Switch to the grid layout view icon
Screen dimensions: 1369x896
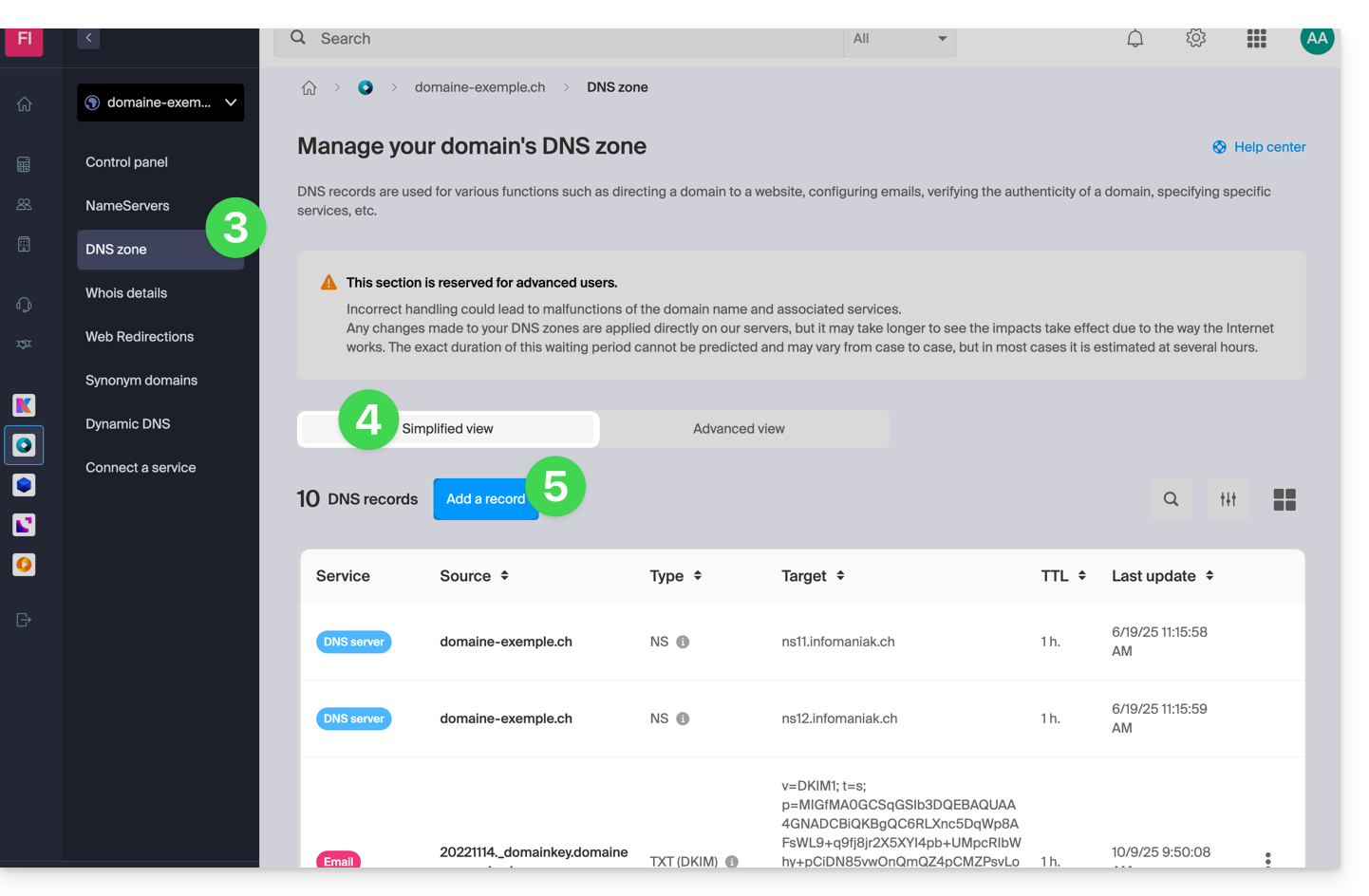1284,499
